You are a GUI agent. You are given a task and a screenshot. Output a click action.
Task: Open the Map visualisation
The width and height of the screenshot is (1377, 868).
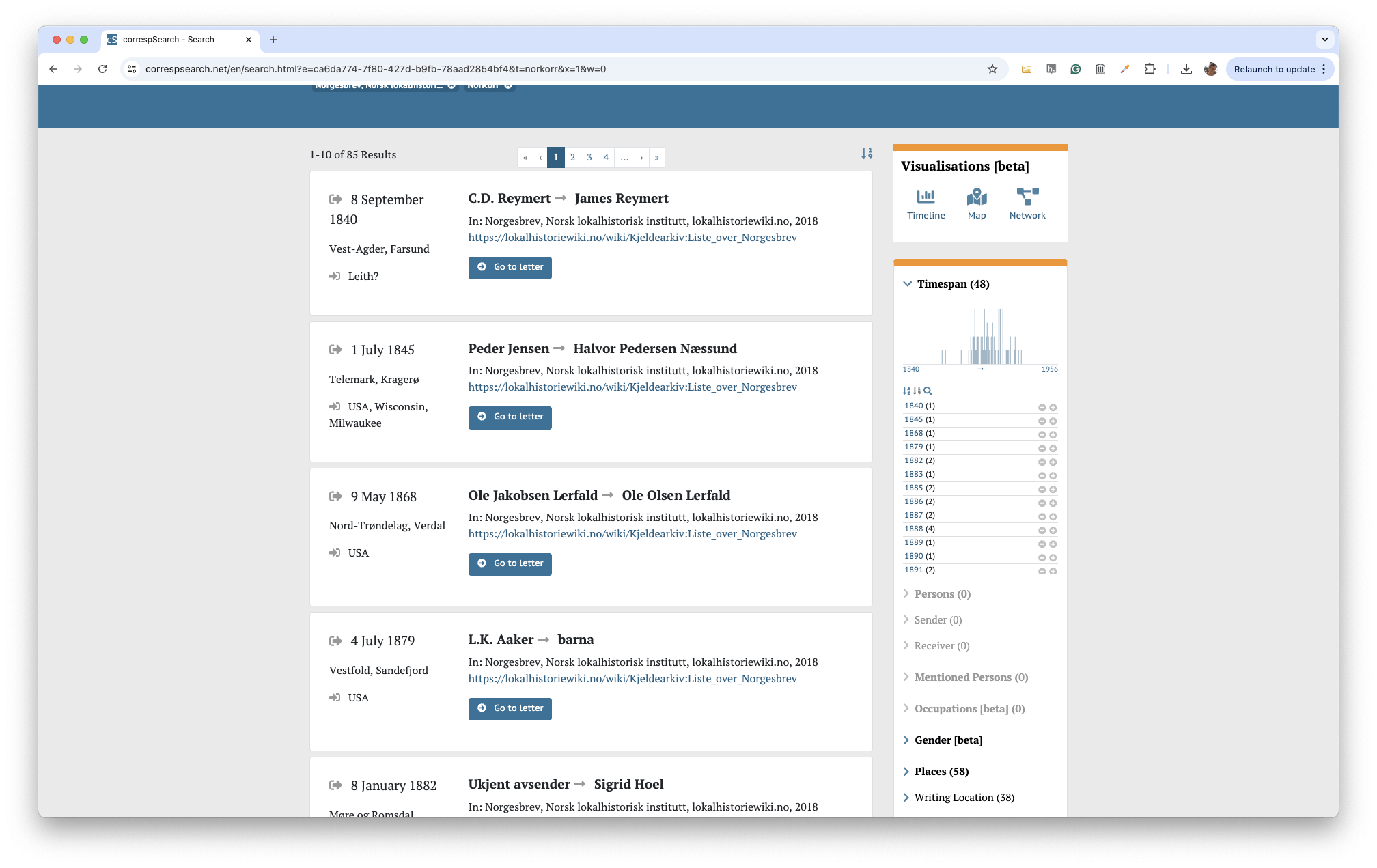(976, 204)
